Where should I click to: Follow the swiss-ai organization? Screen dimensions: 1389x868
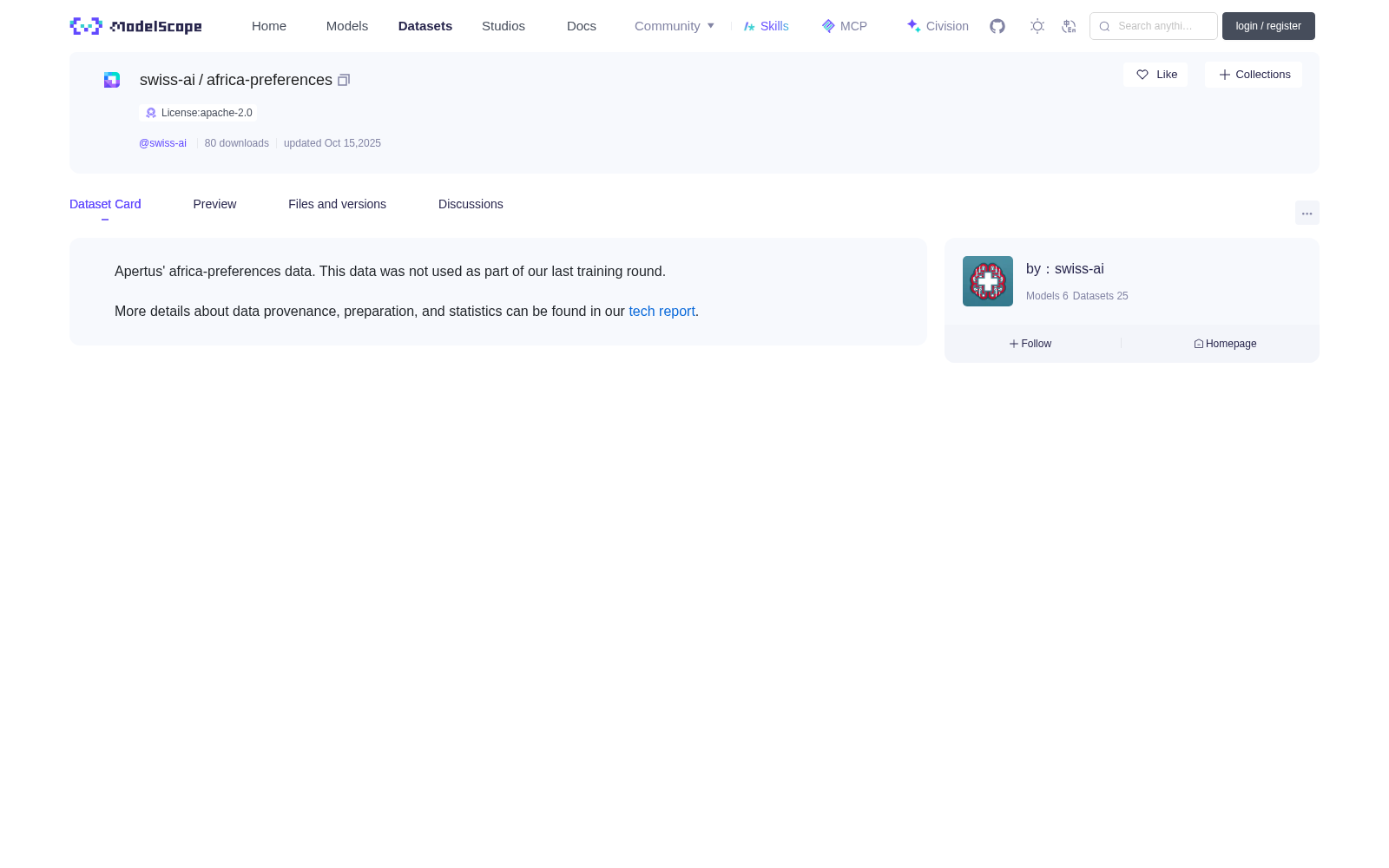point(1030,344)
